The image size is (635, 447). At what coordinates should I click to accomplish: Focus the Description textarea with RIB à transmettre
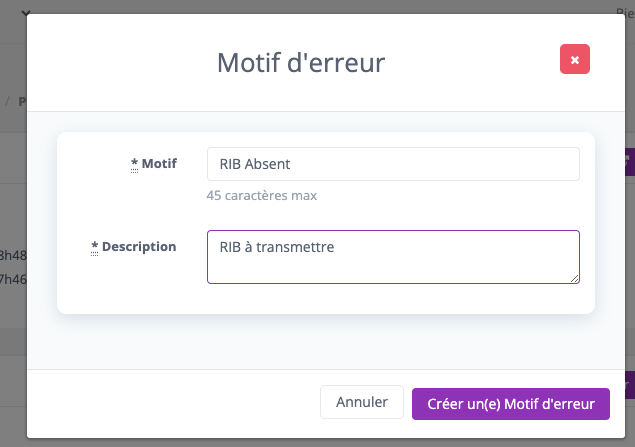tap(393, 257)
